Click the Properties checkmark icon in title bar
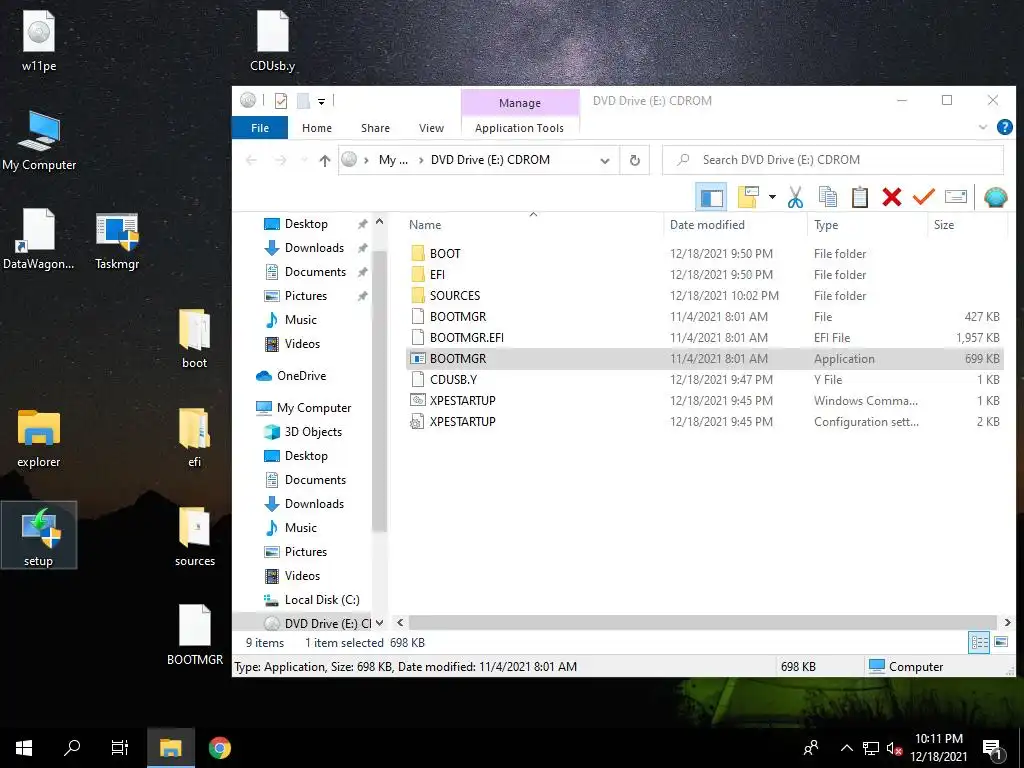 pos(281,101)
